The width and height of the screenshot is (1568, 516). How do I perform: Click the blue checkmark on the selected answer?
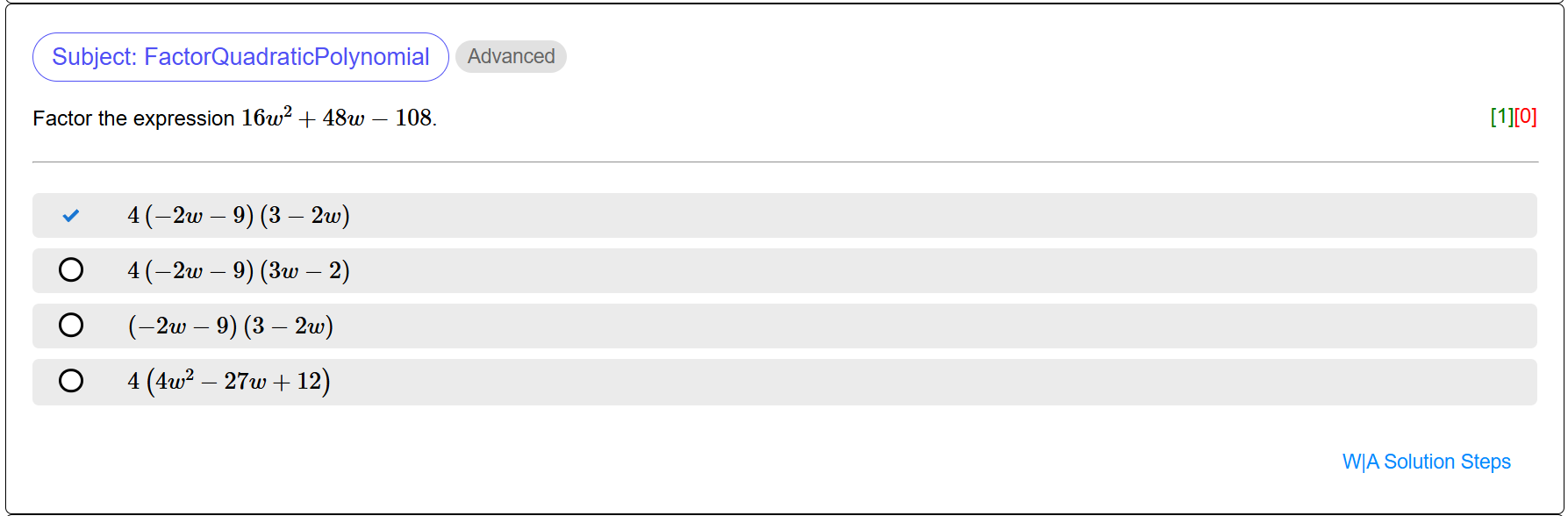72,215
